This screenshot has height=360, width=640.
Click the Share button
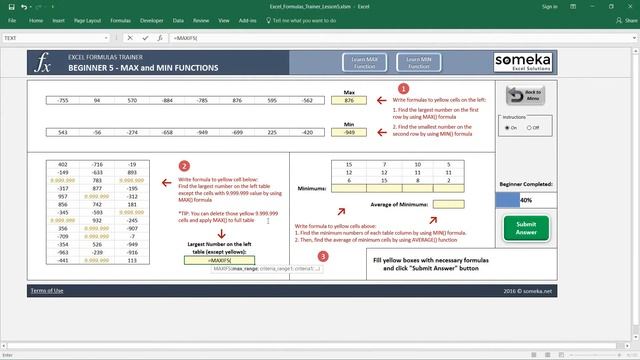tap(627, 20)
